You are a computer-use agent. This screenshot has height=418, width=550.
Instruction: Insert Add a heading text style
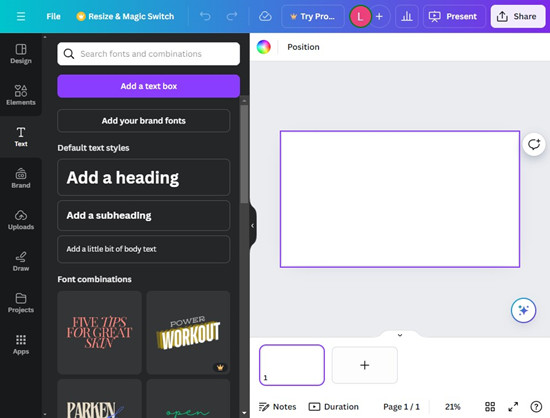143,177
